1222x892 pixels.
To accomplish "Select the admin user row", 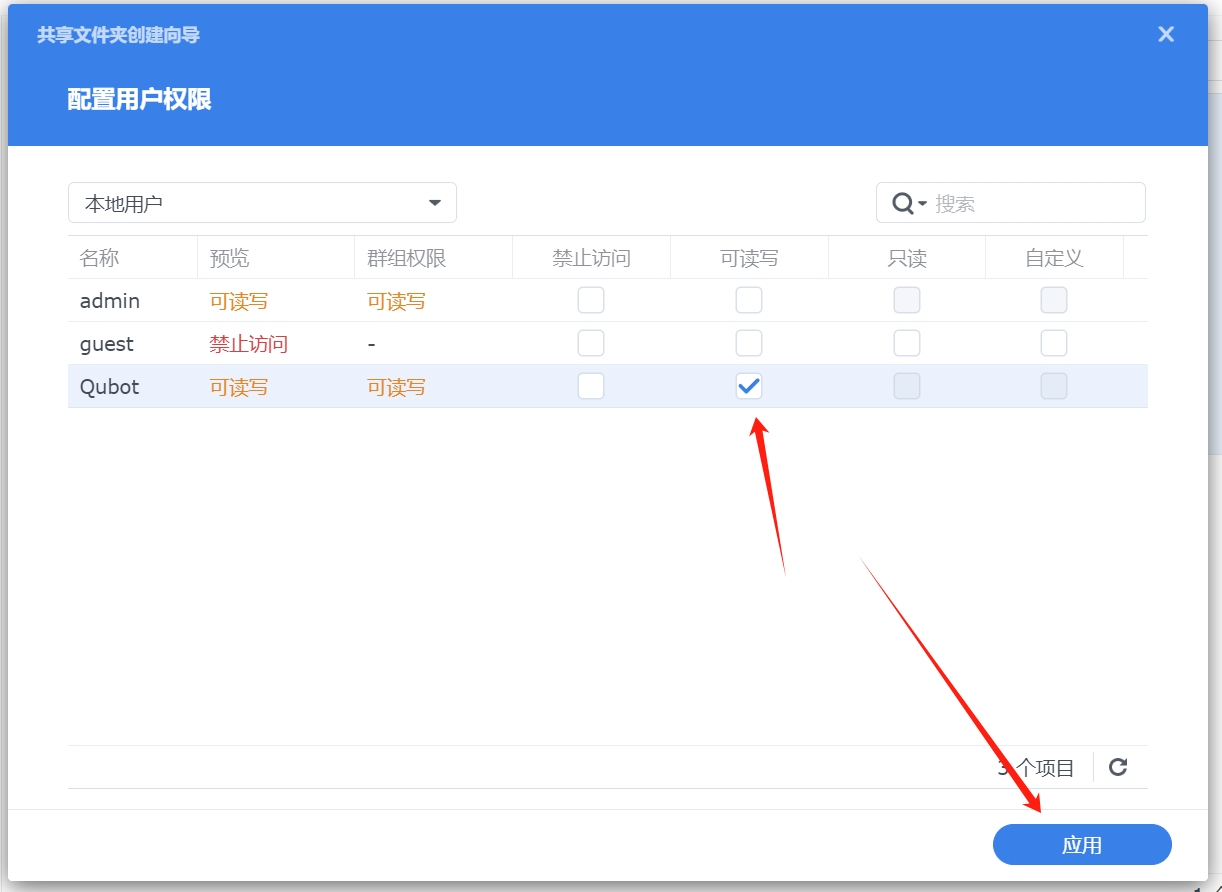I will (x=608, y=300).
